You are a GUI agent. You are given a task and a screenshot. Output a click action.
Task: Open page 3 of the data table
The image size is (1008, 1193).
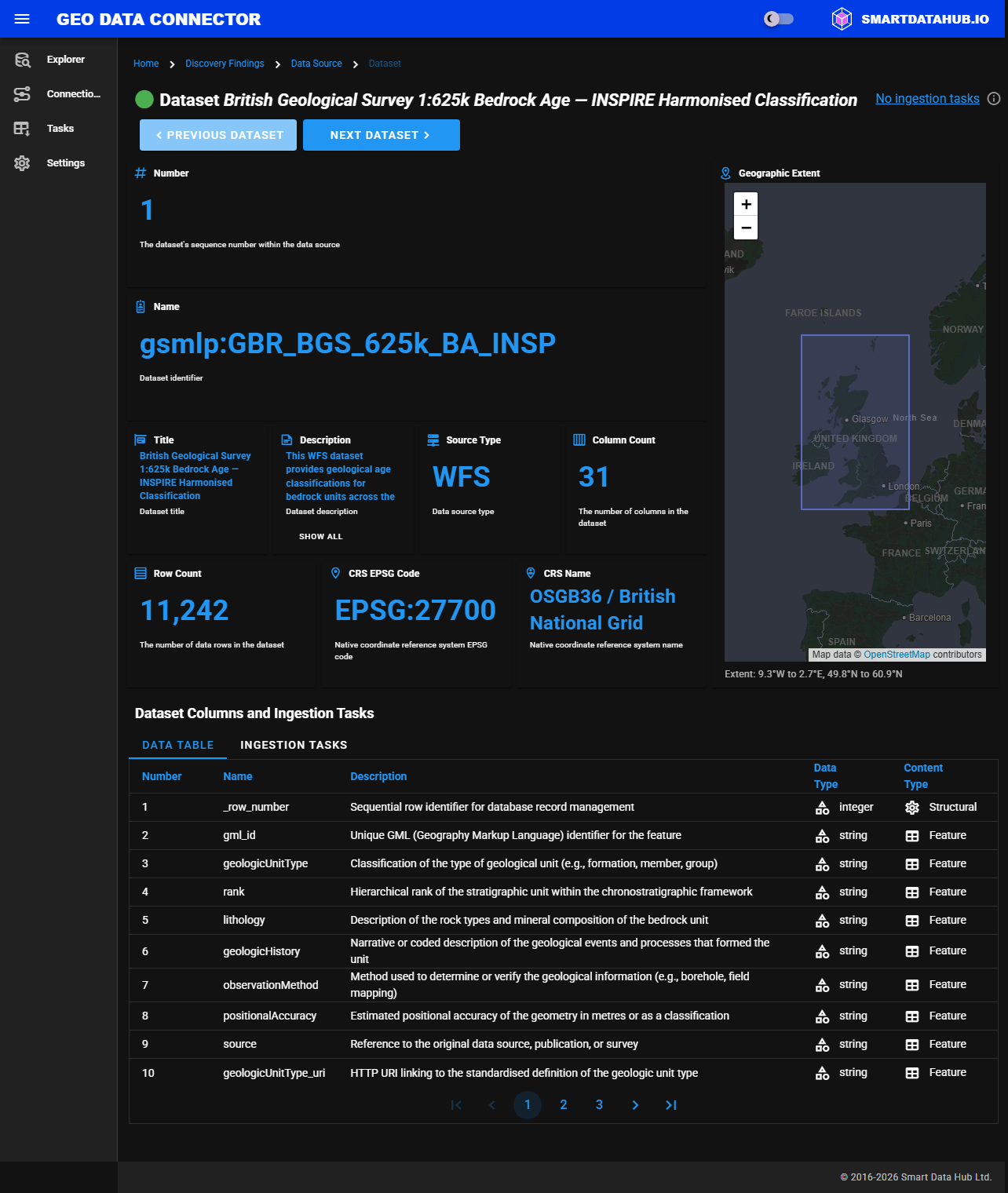(600, 1105)
